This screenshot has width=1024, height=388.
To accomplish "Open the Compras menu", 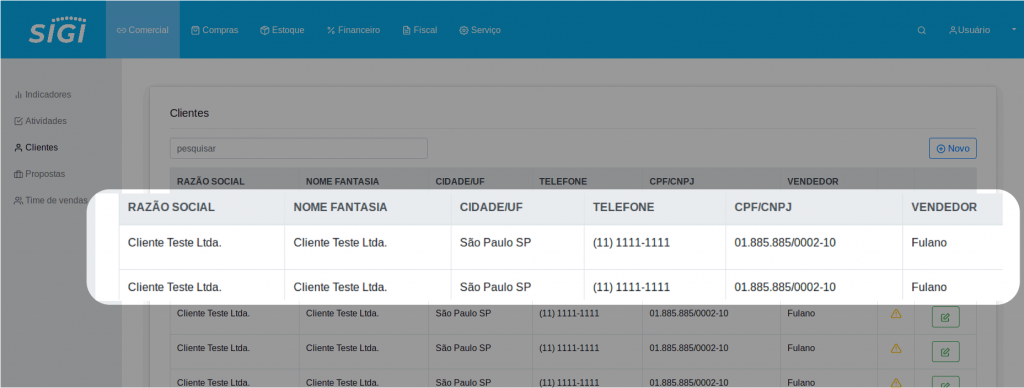I will tap(214, 30).
